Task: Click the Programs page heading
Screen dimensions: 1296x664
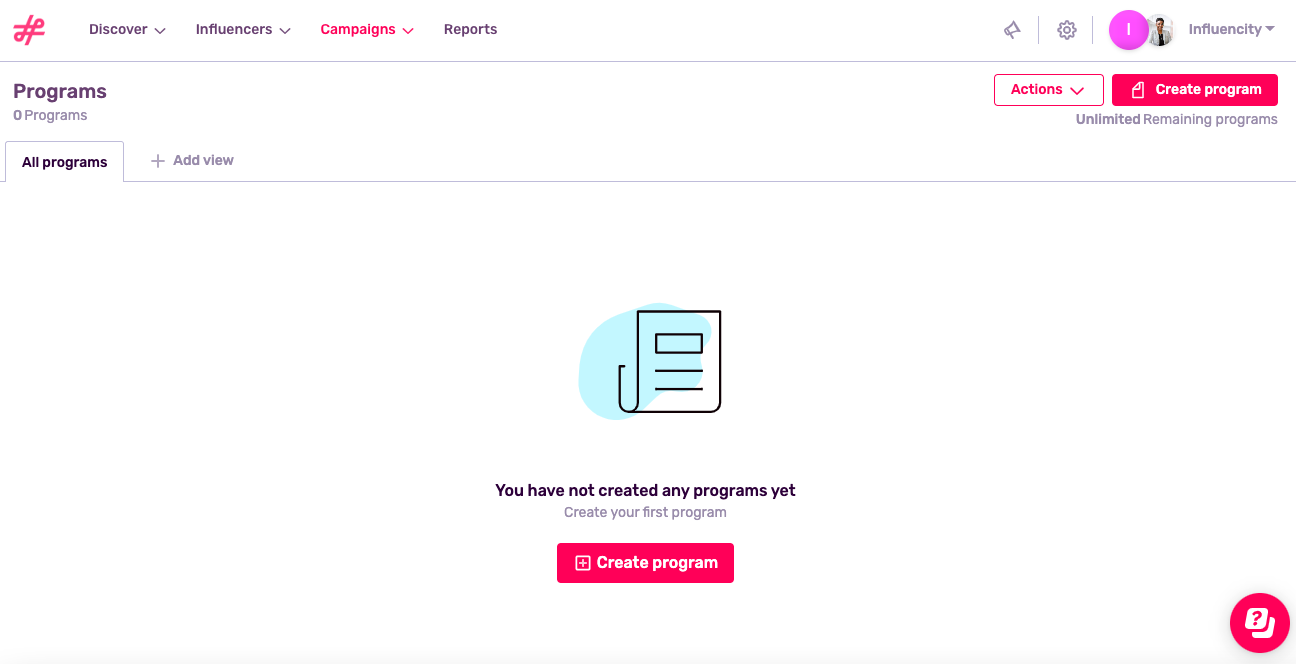Action: tap(59, 91)
